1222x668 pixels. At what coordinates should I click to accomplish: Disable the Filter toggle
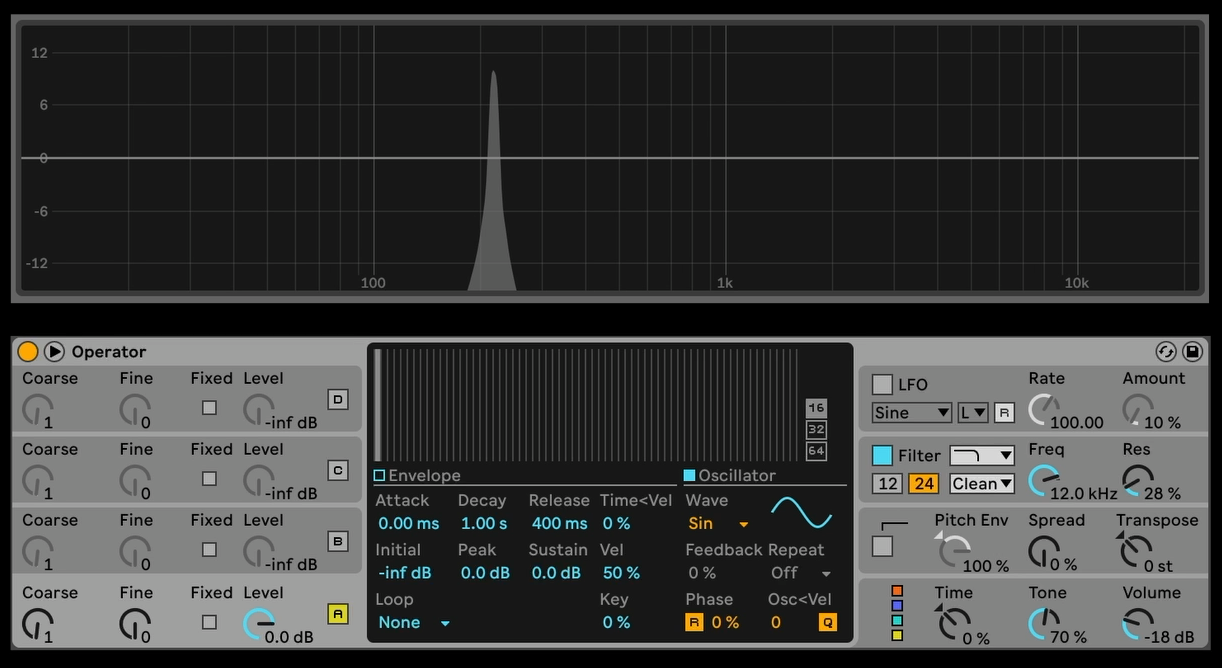(882, 456)
